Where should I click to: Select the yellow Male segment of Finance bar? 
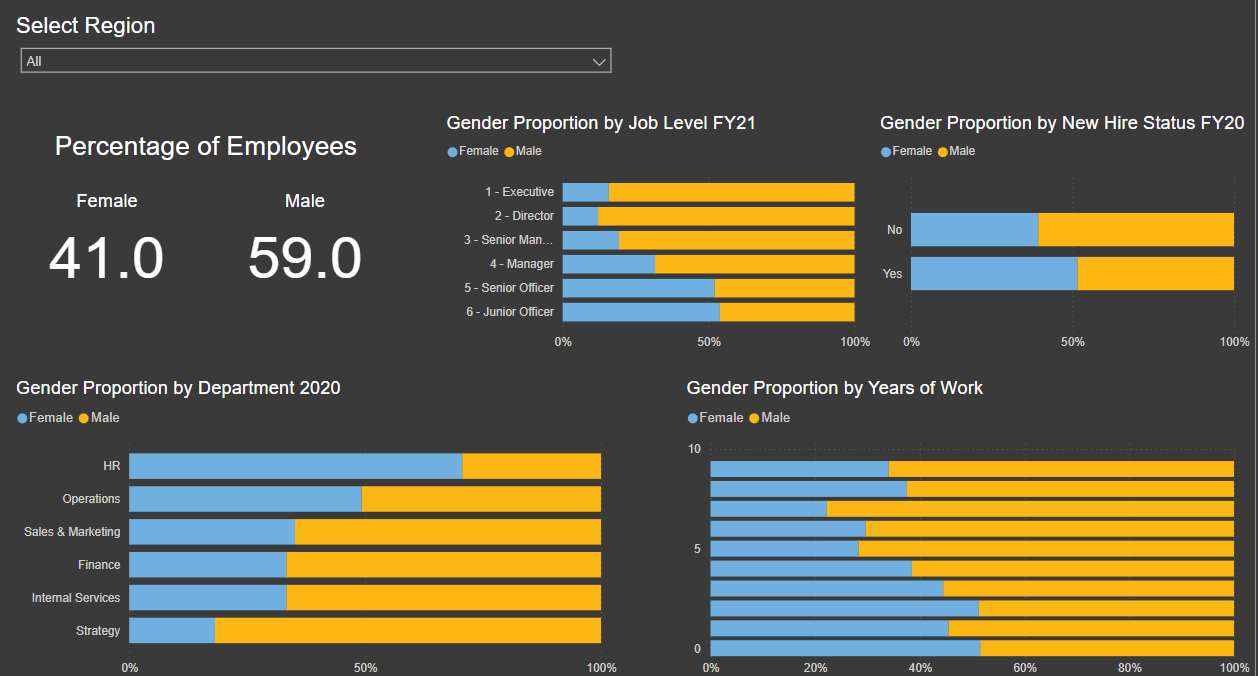[x=443, y=565]
